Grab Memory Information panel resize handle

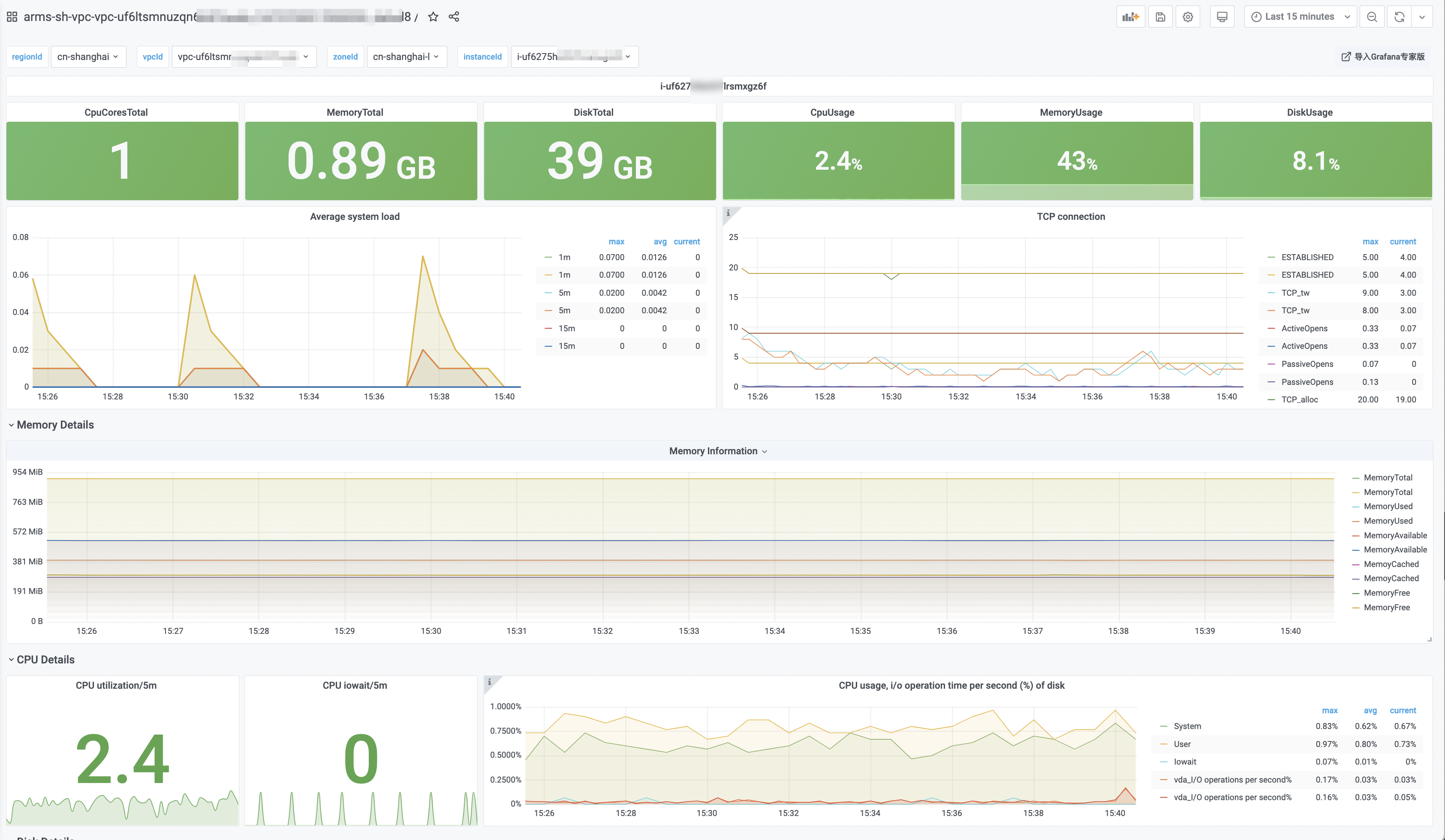pos(1429,639)
